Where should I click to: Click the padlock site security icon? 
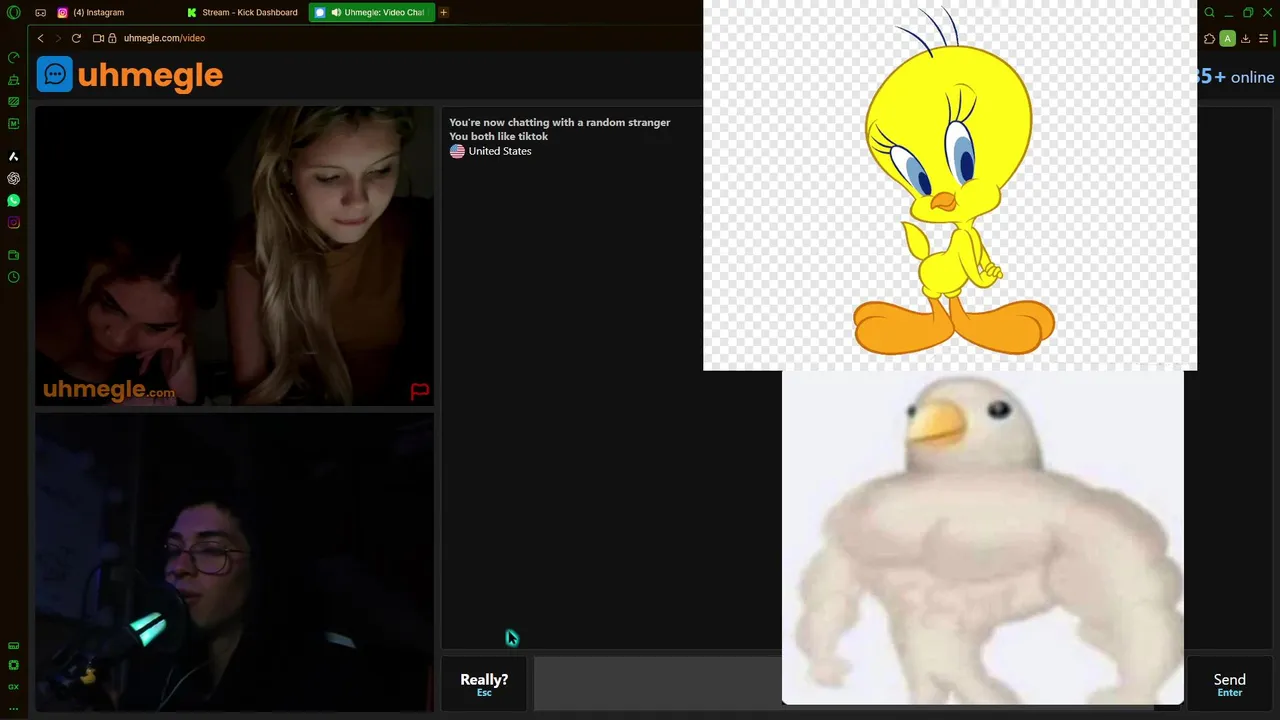pyautogui.click(x=112, y=38)
